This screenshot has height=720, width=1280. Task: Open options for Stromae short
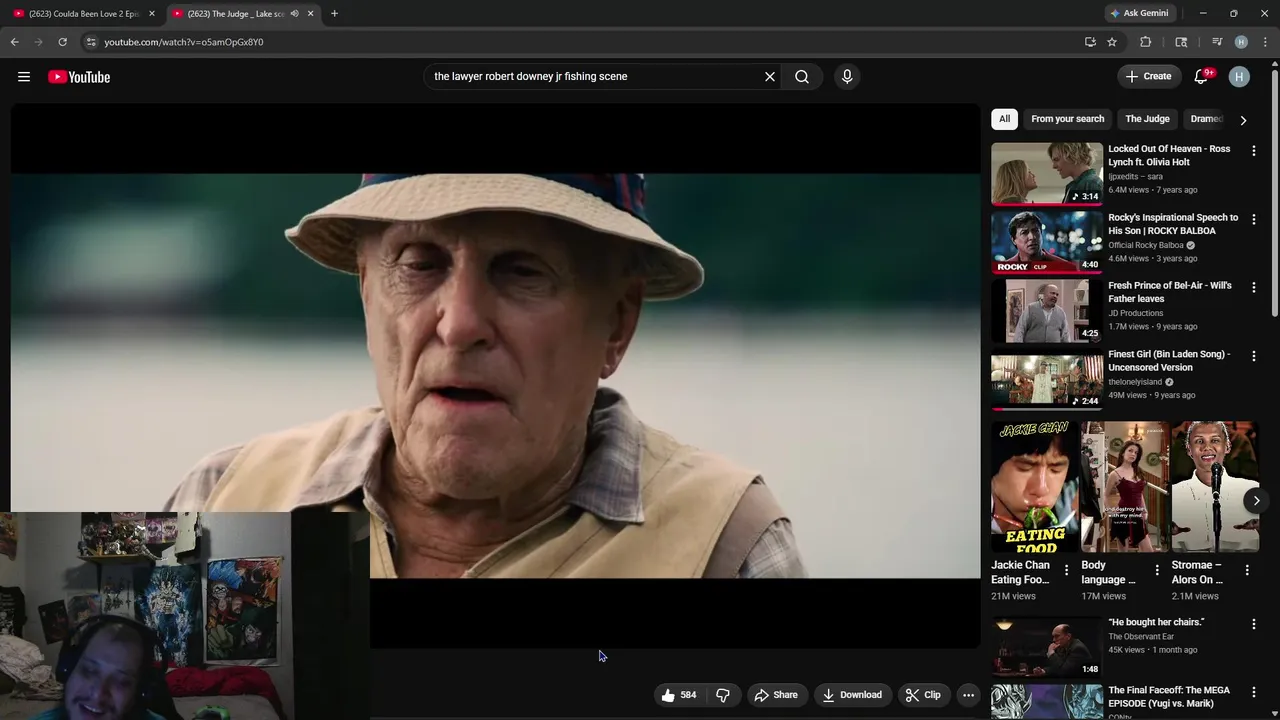[x=1247, y=571]
